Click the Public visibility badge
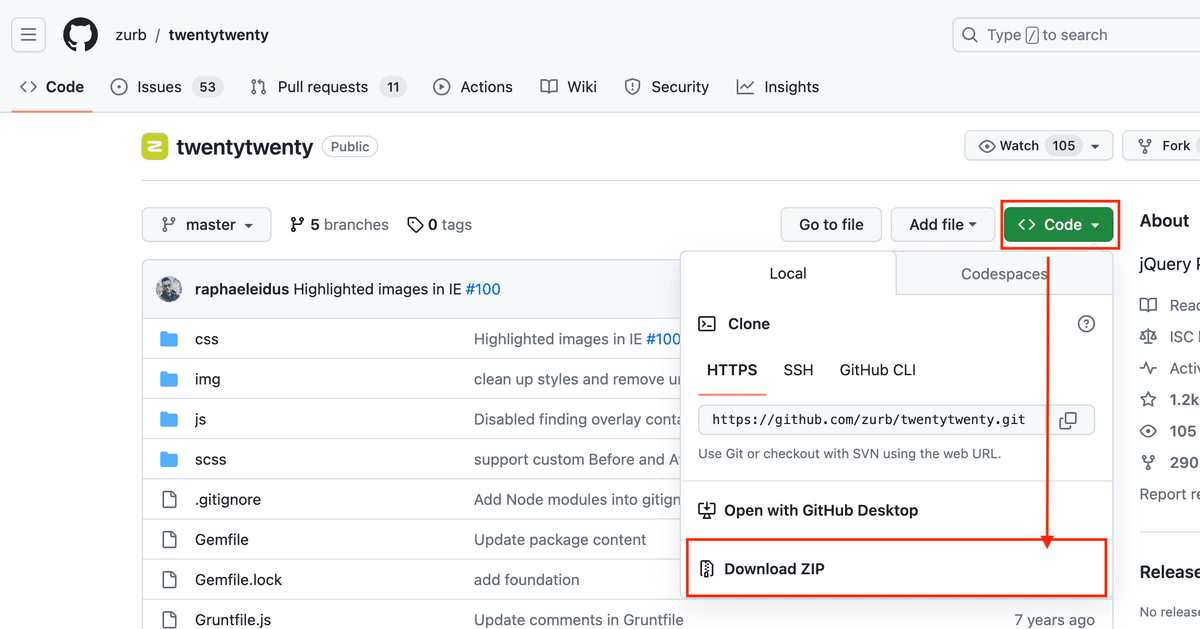 pos(350,146)
